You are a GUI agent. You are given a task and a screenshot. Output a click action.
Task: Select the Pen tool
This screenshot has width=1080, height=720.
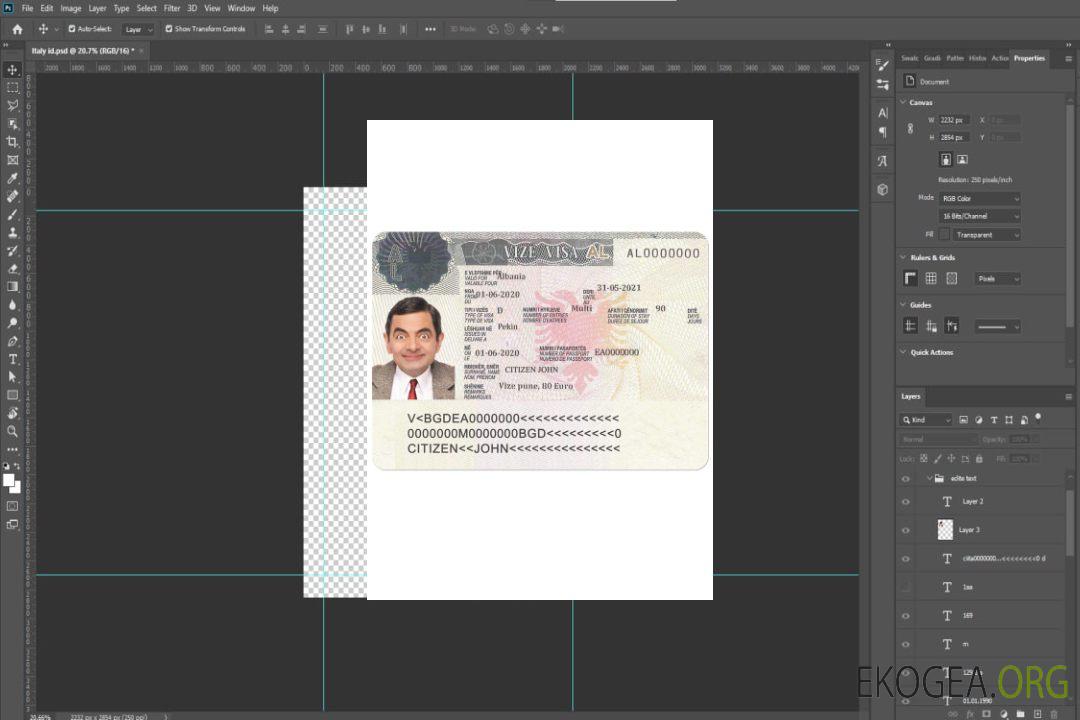[12, 341]
